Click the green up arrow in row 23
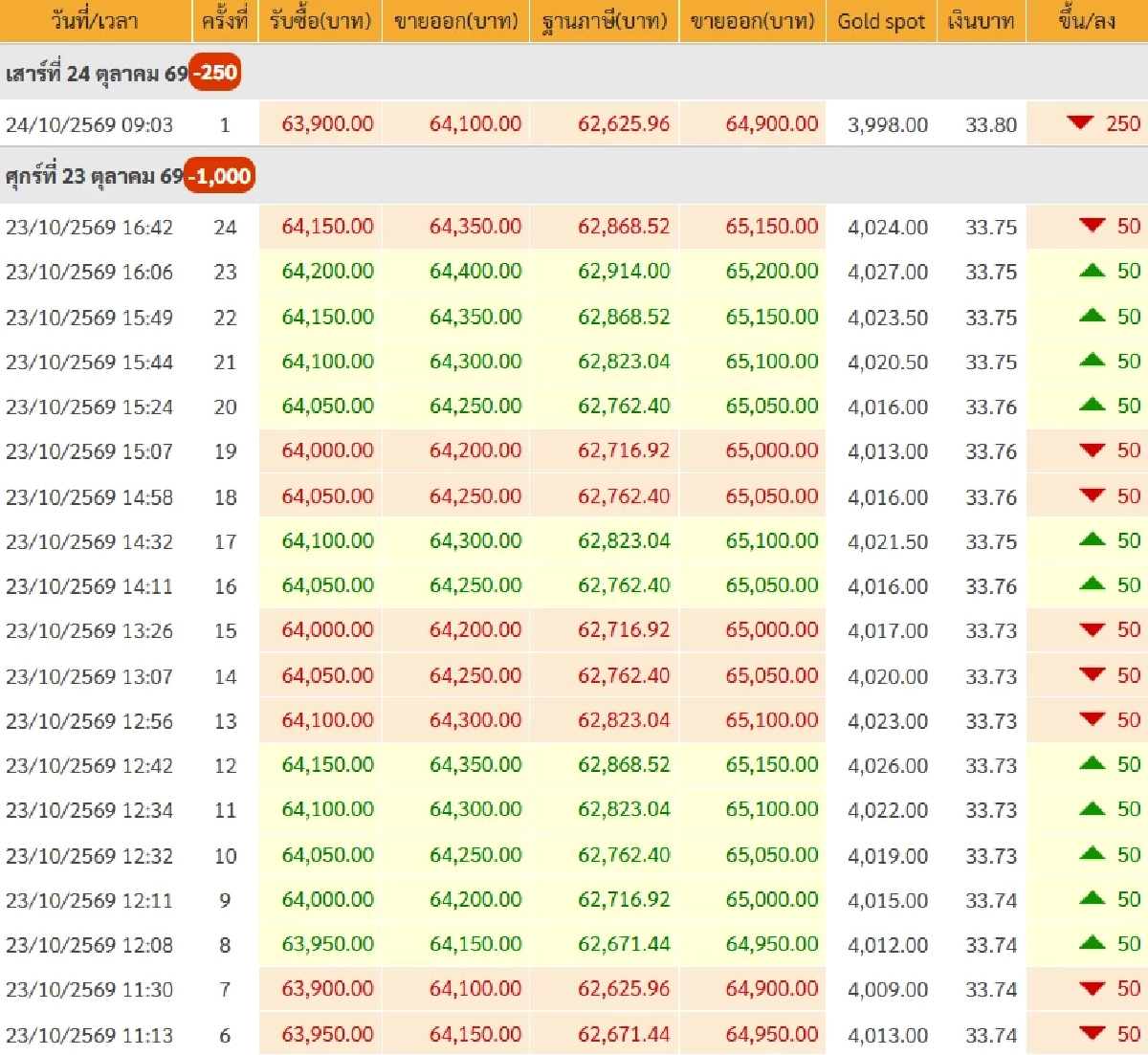Image resolution: width=1148 pixels, height=1055 pixels. tap(1092, 271)
